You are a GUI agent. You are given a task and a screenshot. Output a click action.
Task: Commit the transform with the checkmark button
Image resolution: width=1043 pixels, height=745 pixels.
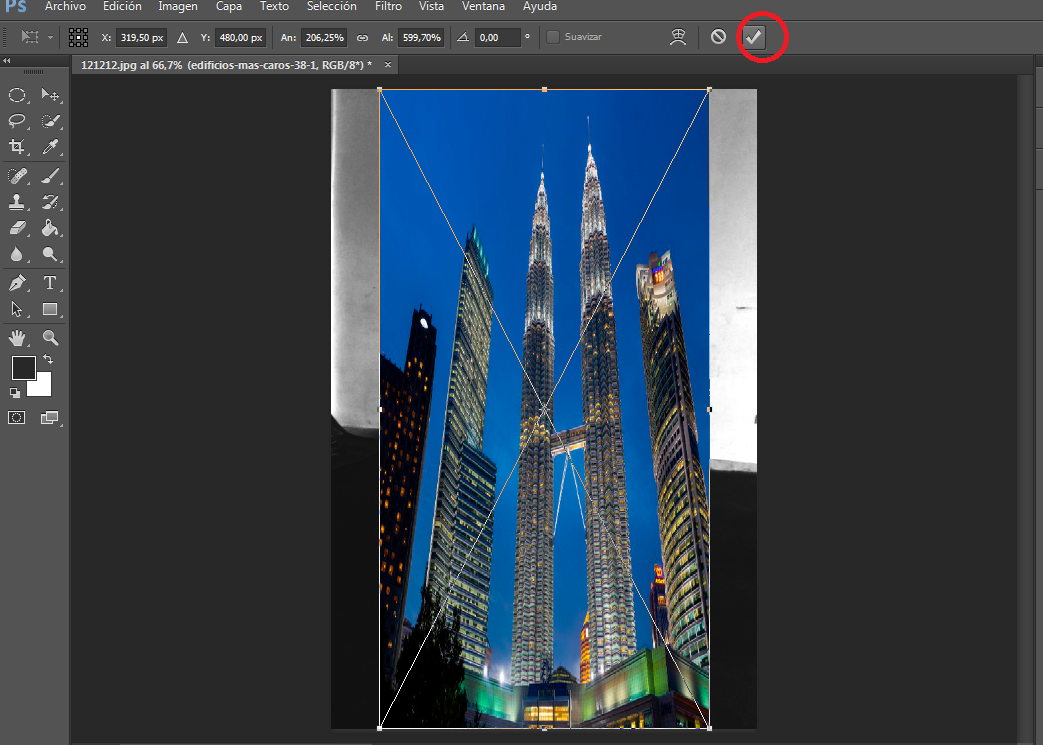coord(753,37)
